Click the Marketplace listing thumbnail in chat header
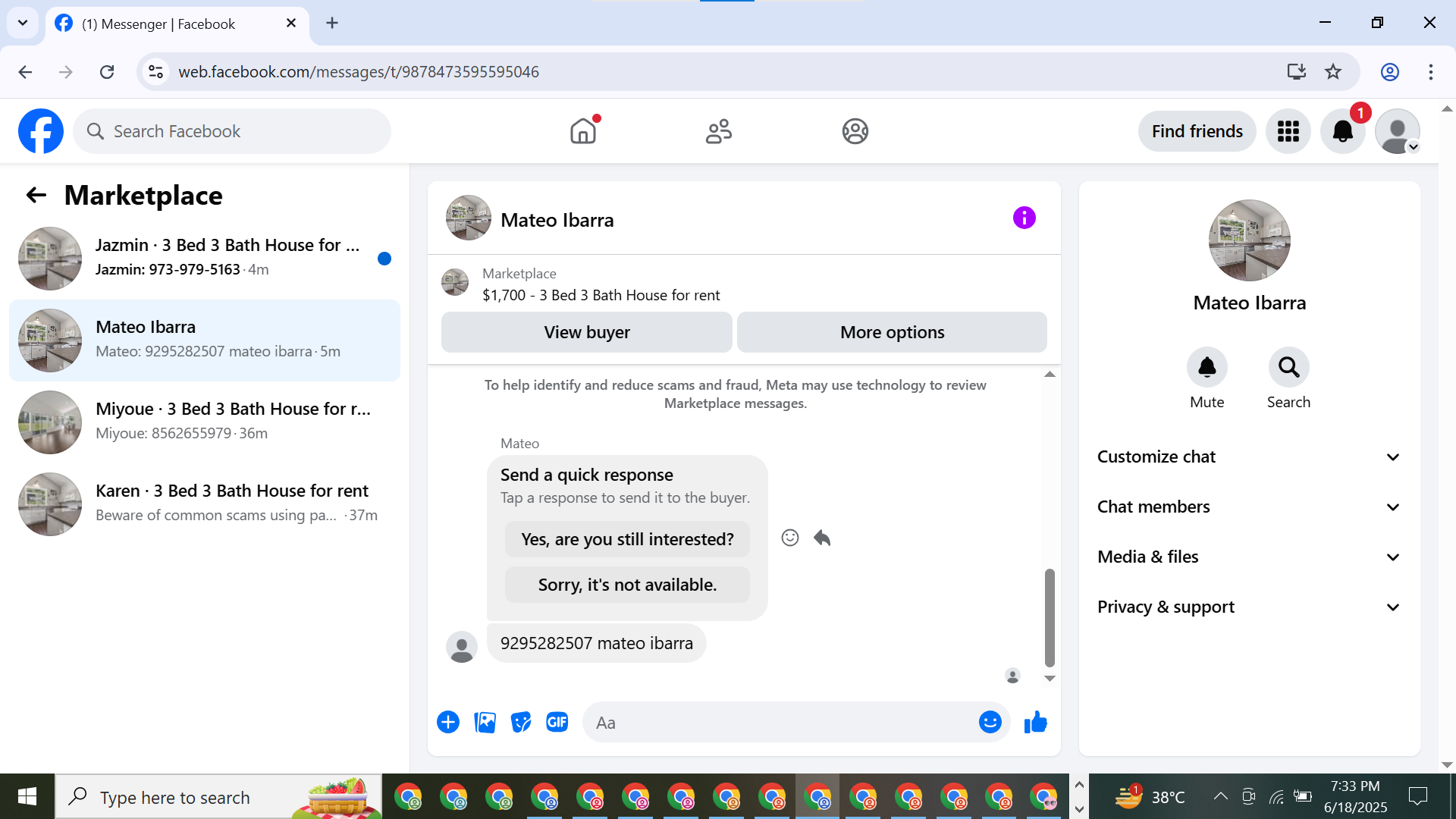Image resolution: width=1456 pixels, height=819 pixels. [x=455, y=282]
